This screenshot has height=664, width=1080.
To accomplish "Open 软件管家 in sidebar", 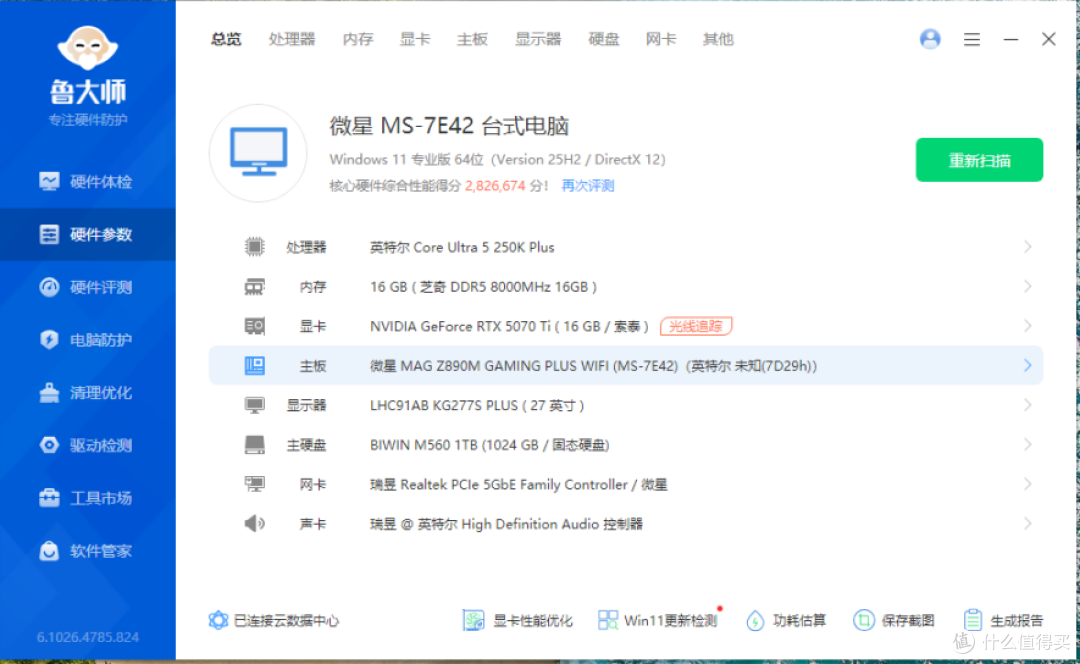I will [87, 551].
